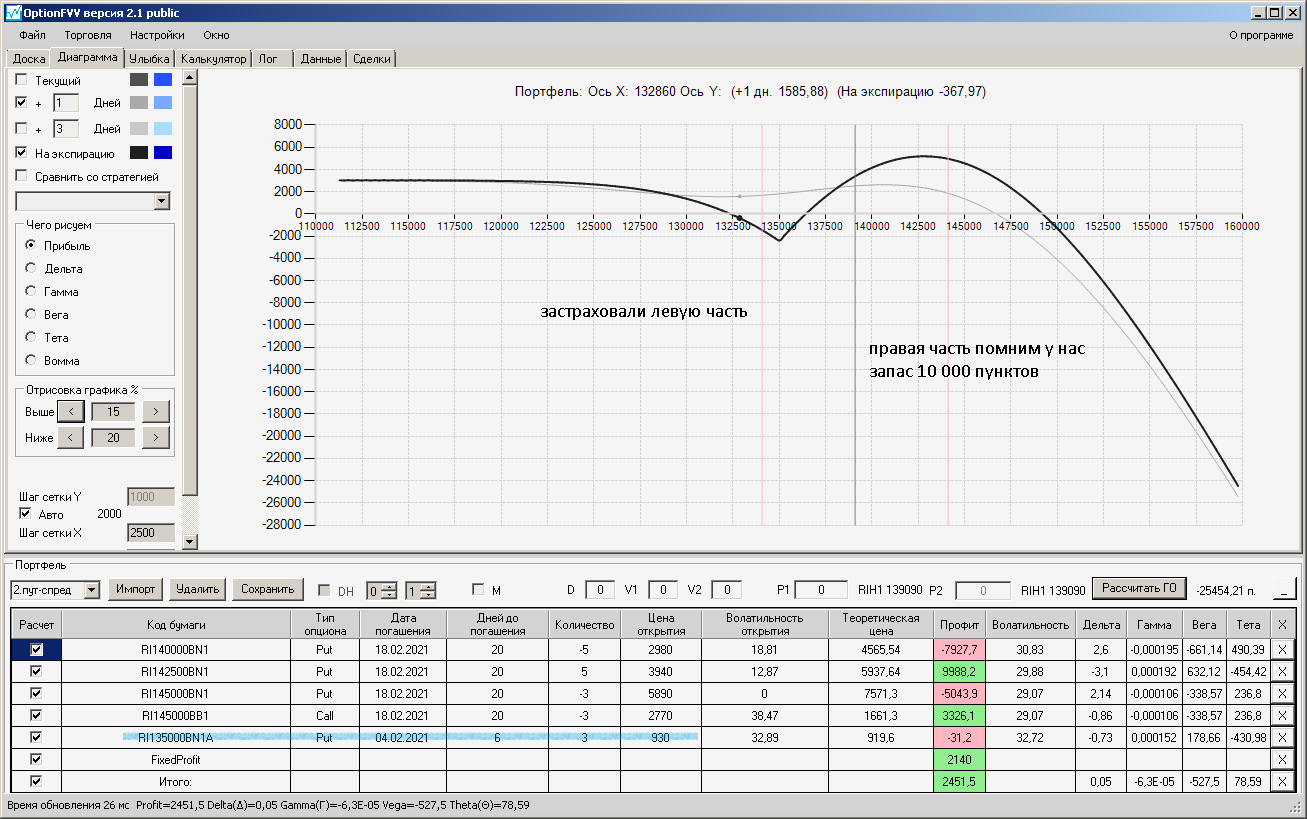Screen dimensions: 1307x819
Task: Open the 2.пут-спред portfolio dropdown
Action: click(x=92, y=590)
